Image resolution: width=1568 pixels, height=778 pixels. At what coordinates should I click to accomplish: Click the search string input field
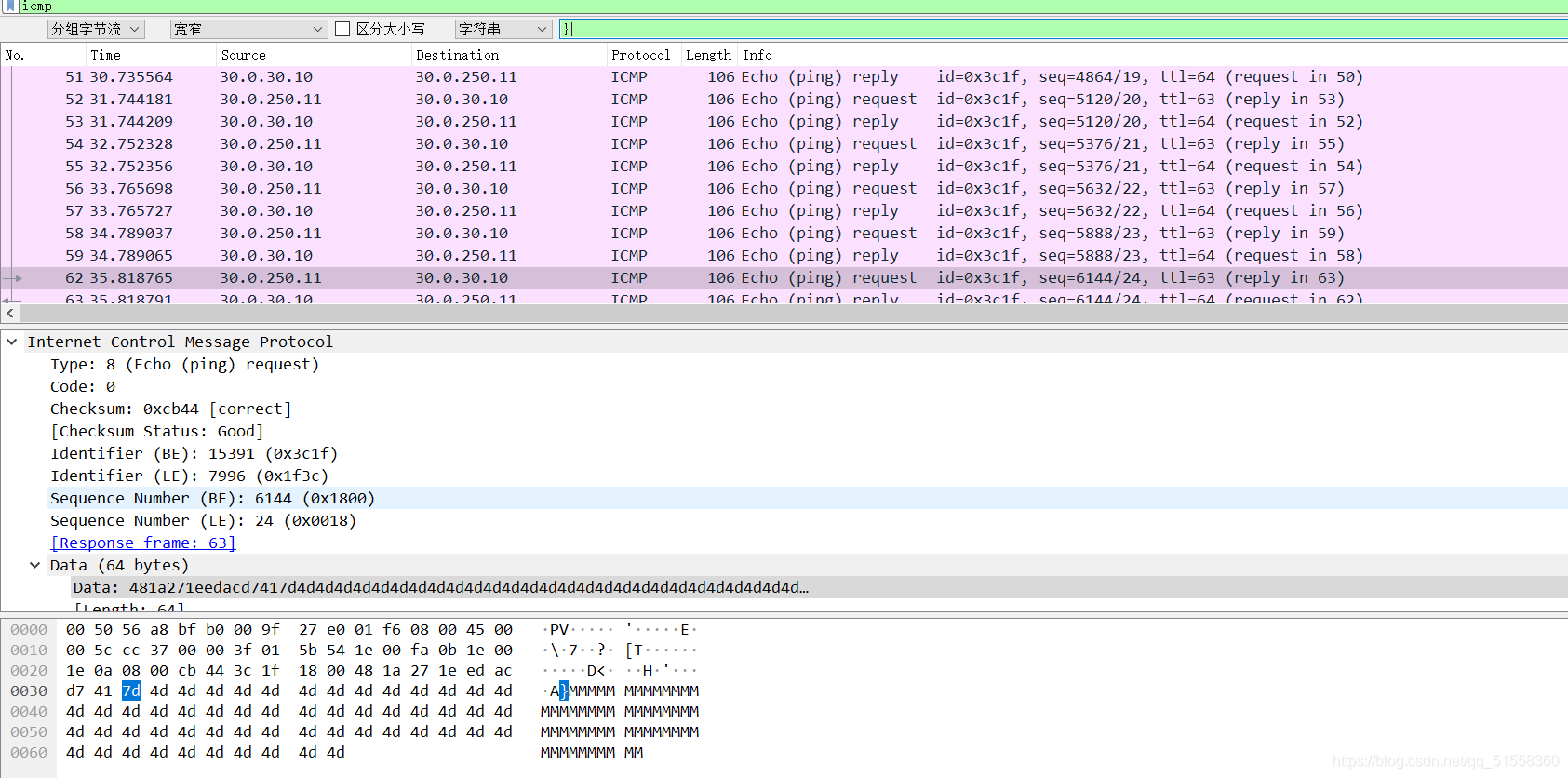pyautogui.click(x=1063, y=29)
